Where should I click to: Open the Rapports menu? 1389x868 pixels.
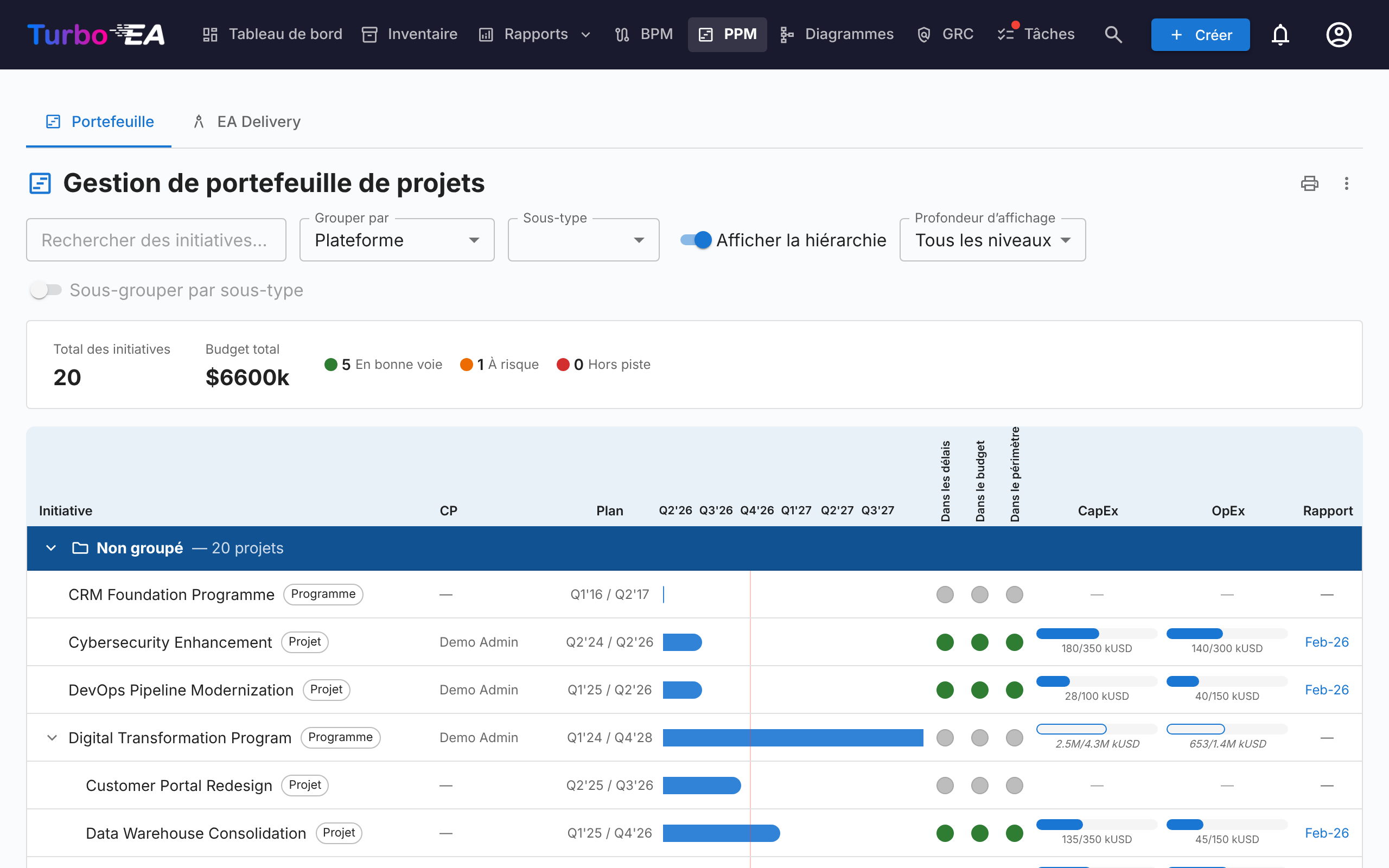pyautogui.click(x=535, y=34)
